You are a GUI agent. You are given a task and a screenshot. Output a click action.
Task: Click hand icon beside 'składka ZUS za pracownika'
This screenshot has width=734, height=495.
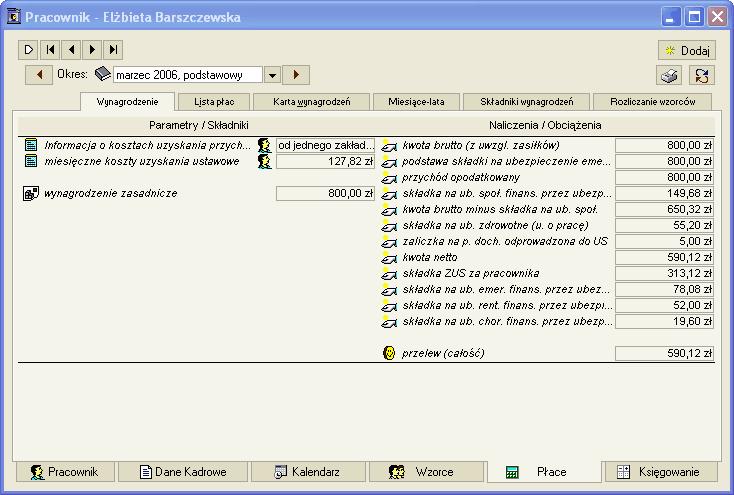(x=389, y=273)
